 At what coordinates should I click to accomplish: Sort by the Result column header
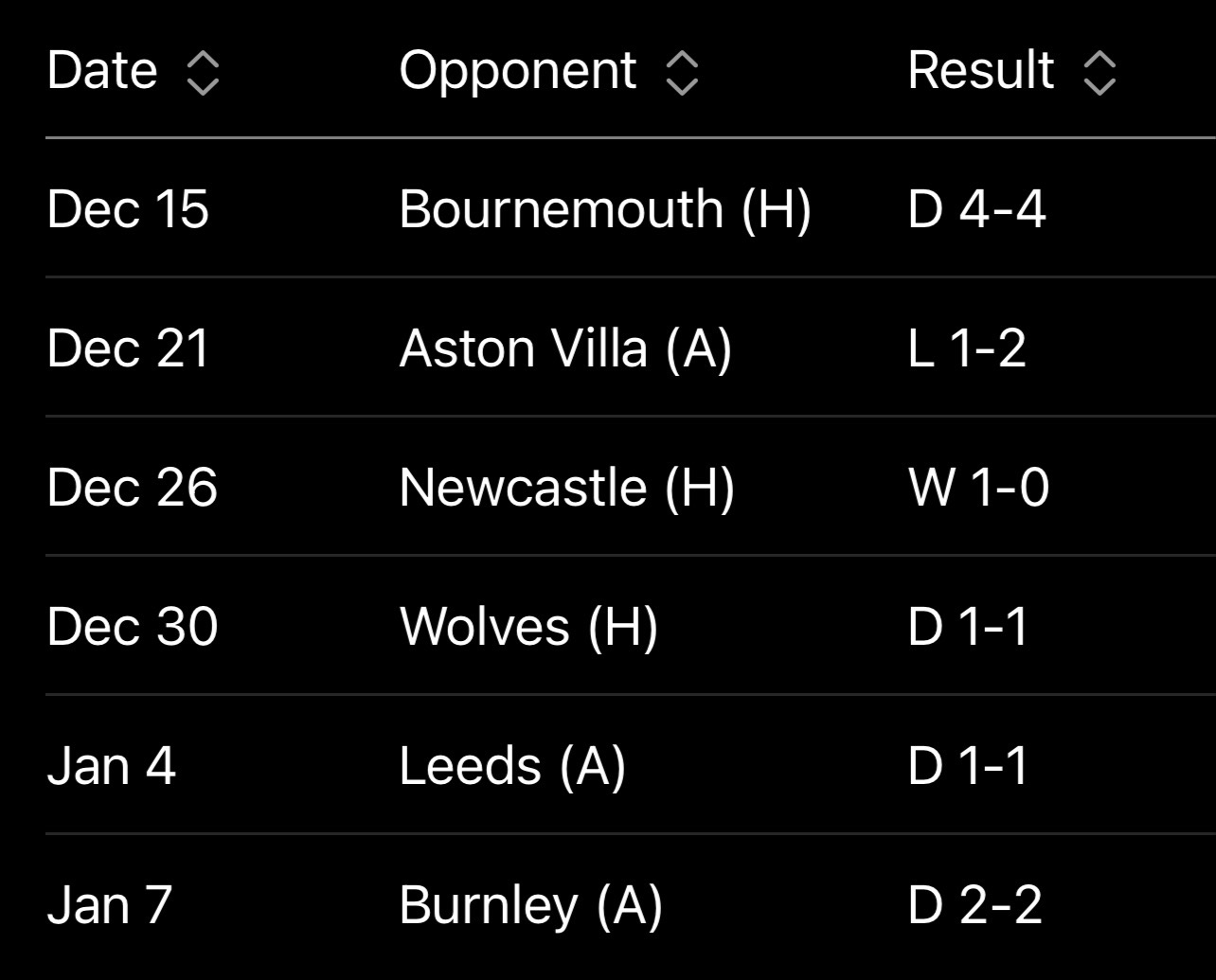[x=981, y=71]
